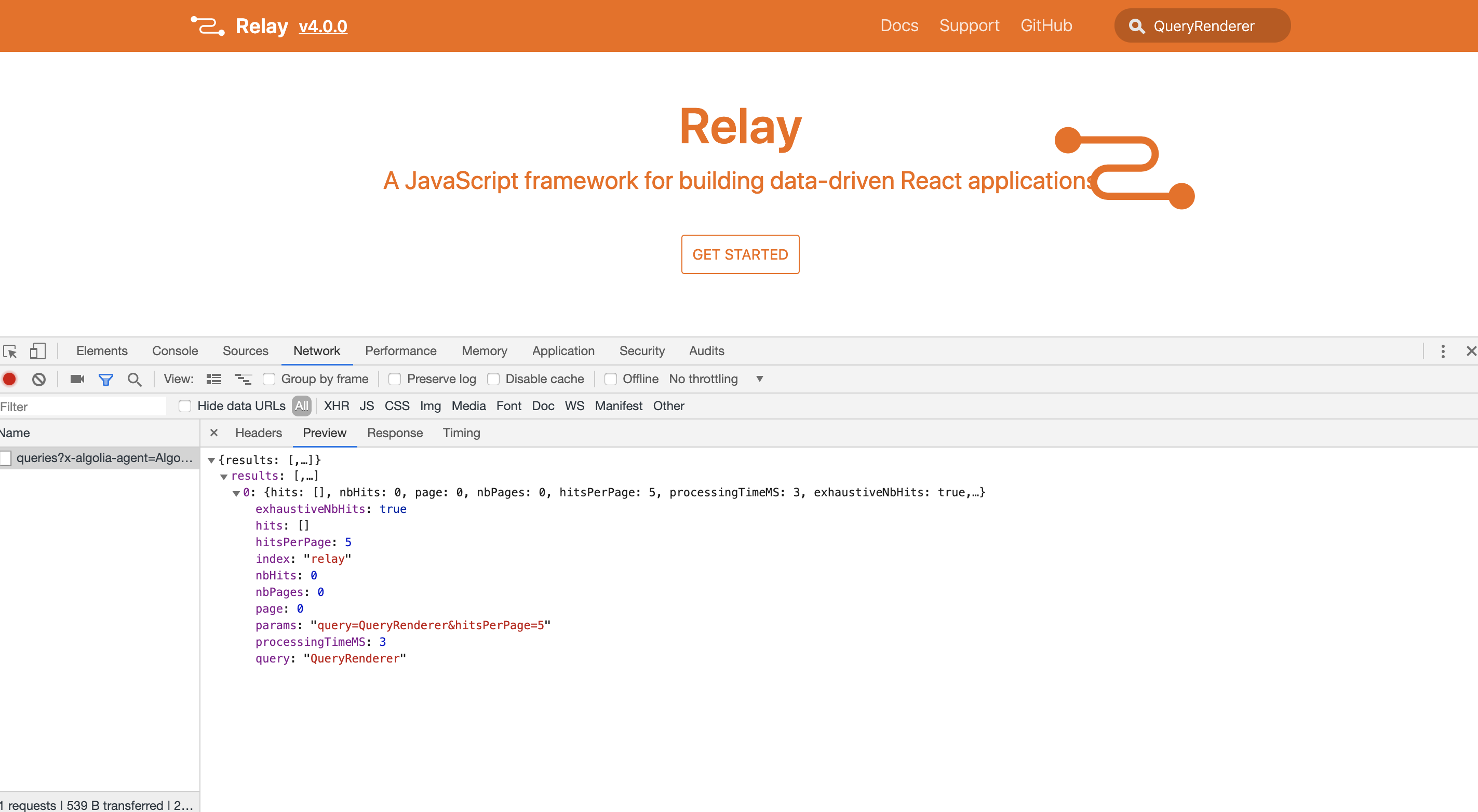Screen dimensions: 1478x812
Task: Toggle the device toolbar
Action: pyautogui.click(x=38, y=351)
